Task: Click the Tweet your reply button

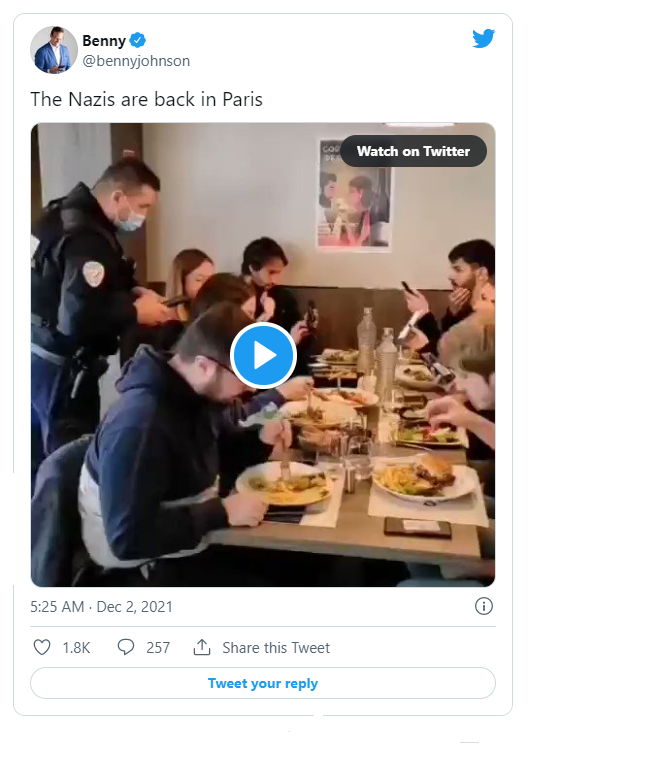Action: [263, 683]
